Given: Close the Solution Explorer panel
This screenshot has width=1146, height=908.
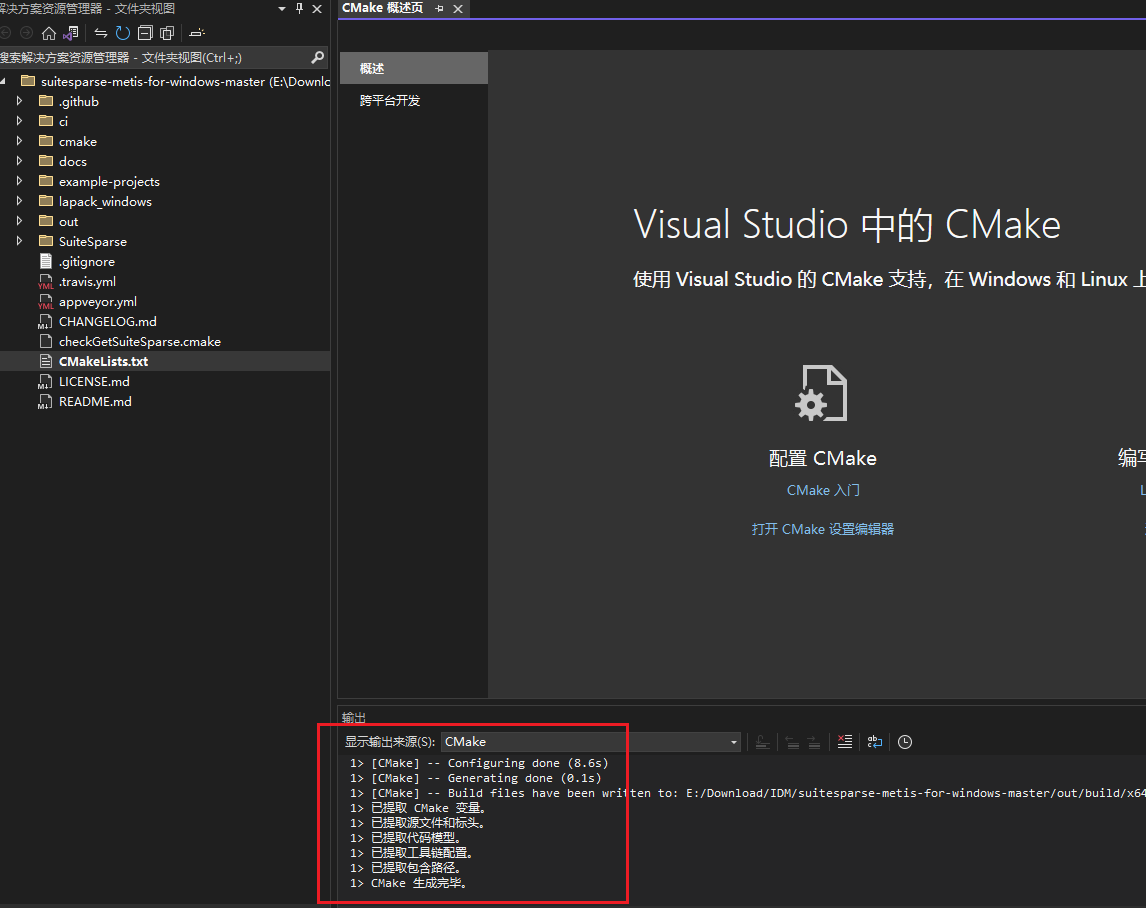Looking at the screenshot, I should 317,9.
